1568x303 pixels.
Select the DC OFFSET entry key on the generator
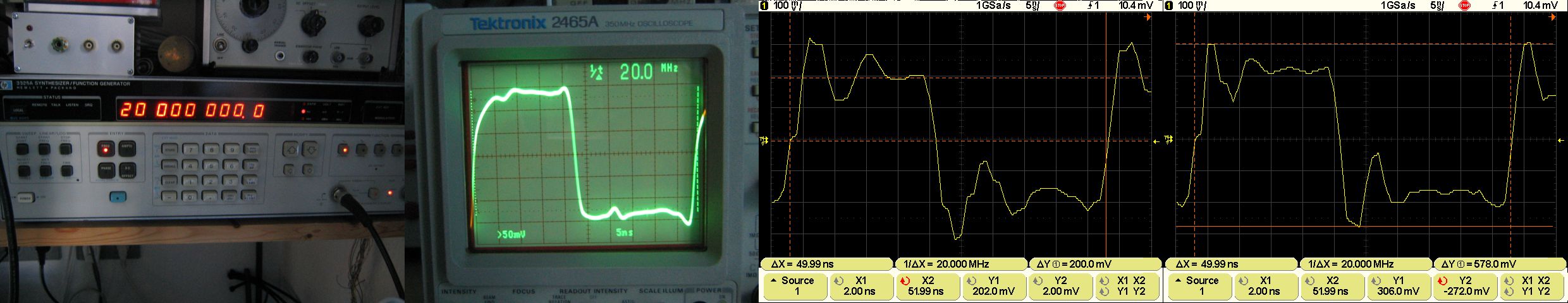[128, 170]
